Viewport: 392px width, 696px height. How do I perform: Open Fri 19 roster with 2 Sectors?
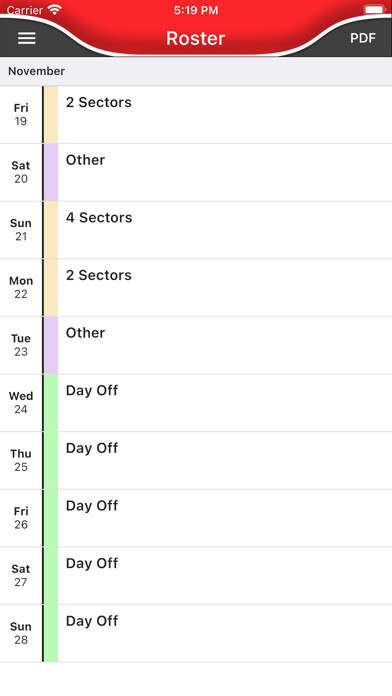(196, 115)
